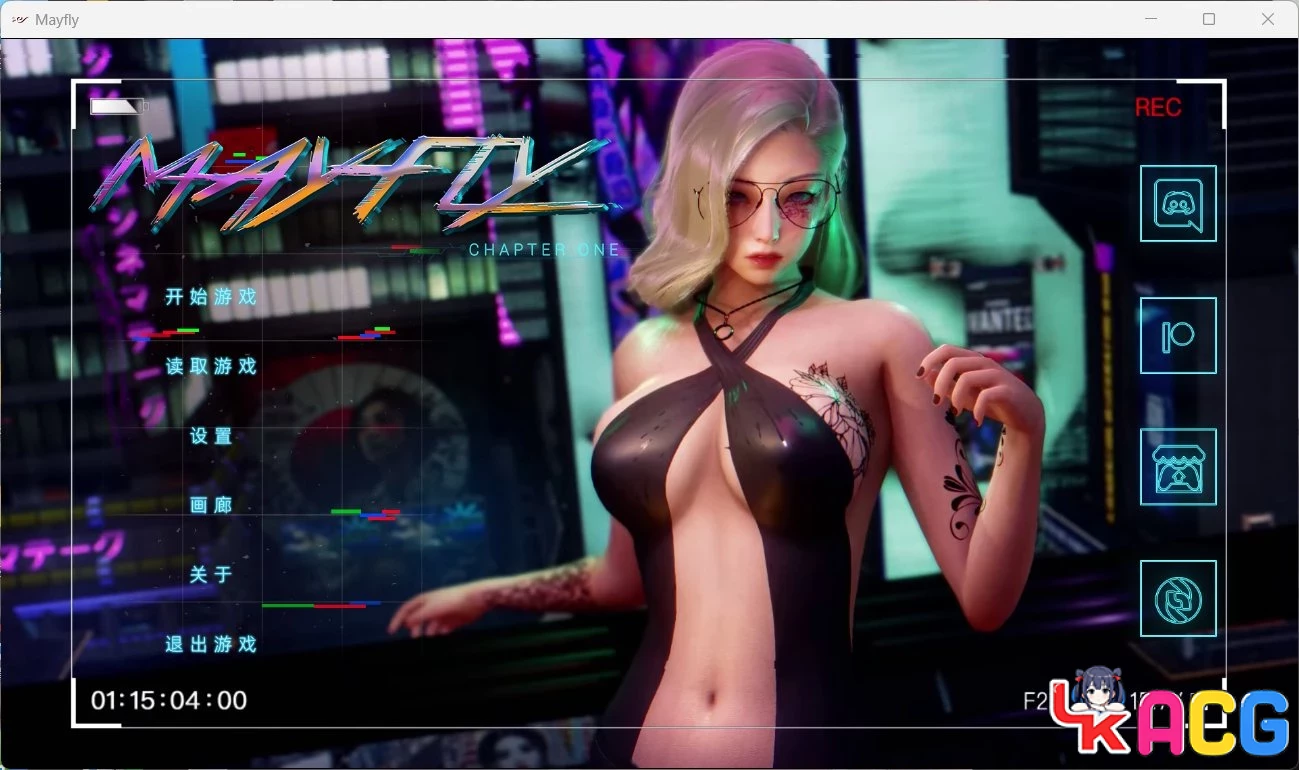
Task: Click the MAYFLY title logo
Action: pos(350,185)
